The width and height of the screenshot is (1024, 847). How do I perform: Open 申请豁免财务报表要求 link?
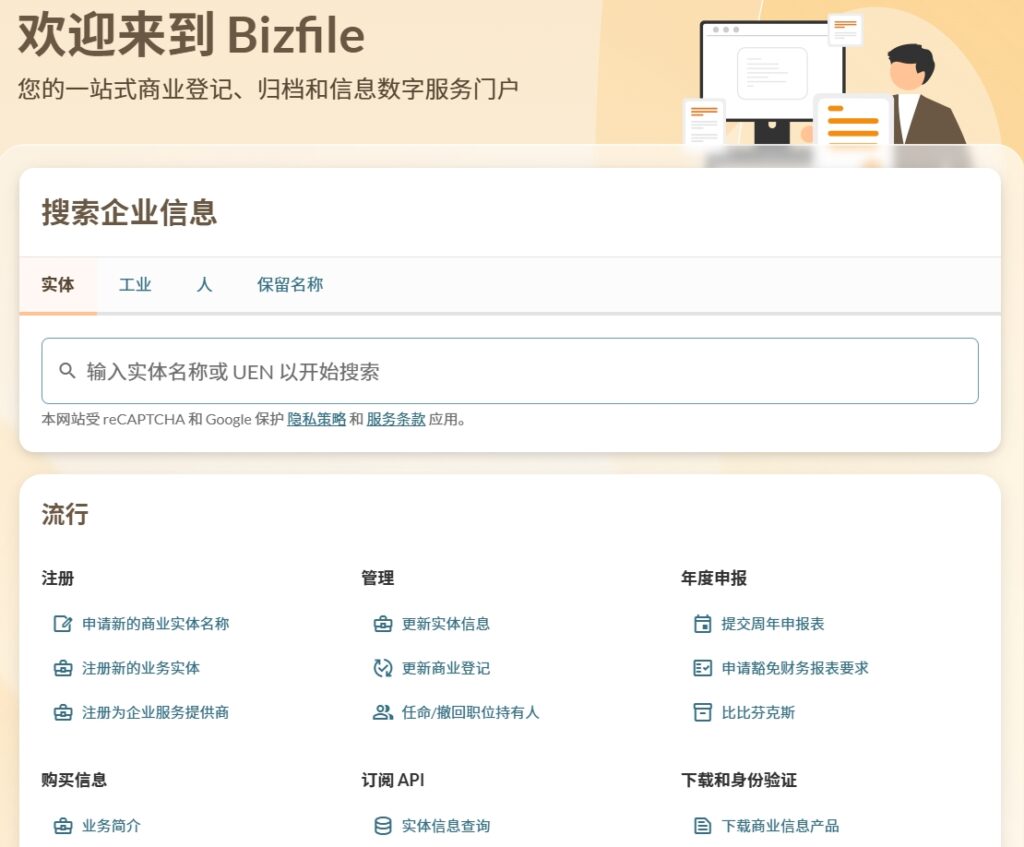795,668
